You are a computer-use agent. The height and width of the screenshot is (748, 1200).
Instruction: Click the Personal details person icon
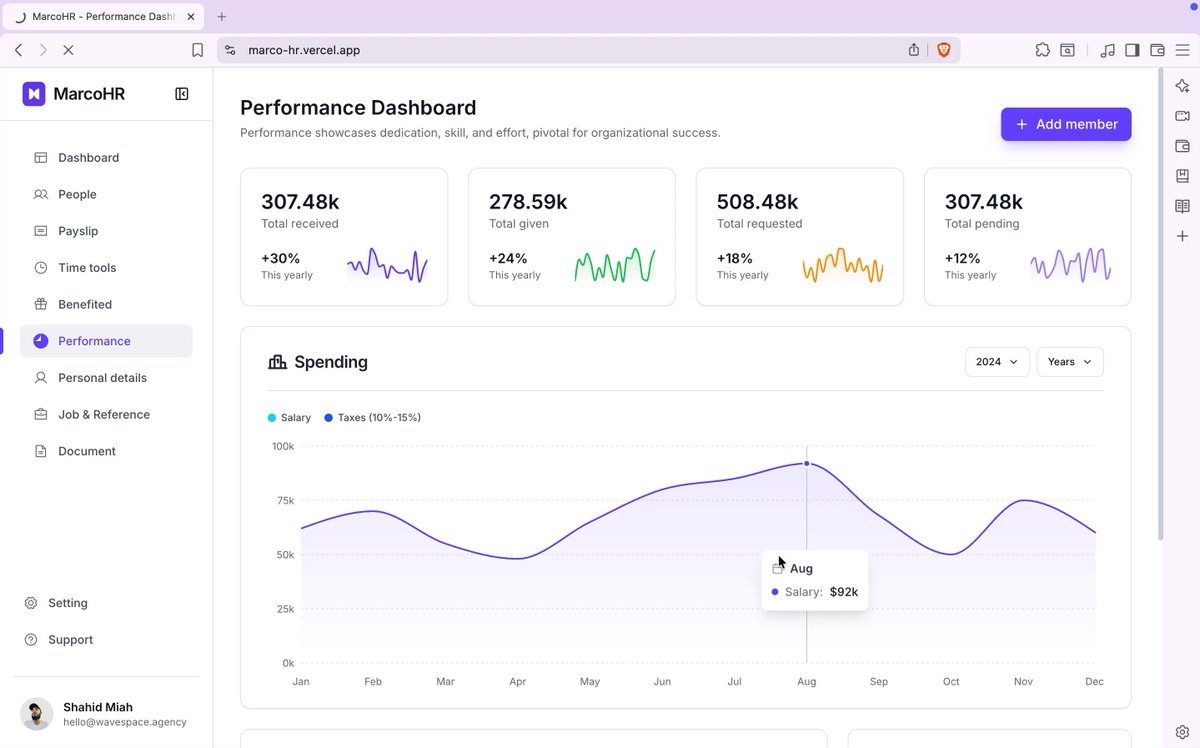[x=41, y=378]
